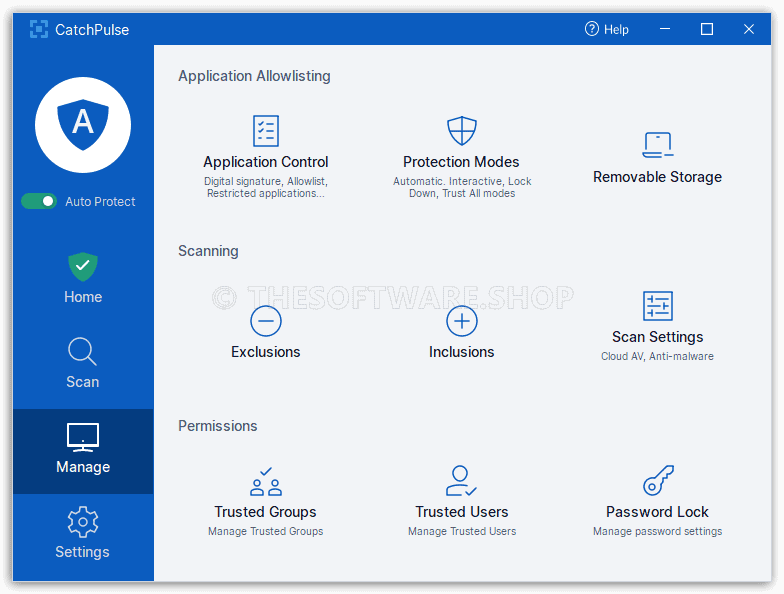
Task: Click the 'Auto Protect' label text
Action: click(100, 202)
